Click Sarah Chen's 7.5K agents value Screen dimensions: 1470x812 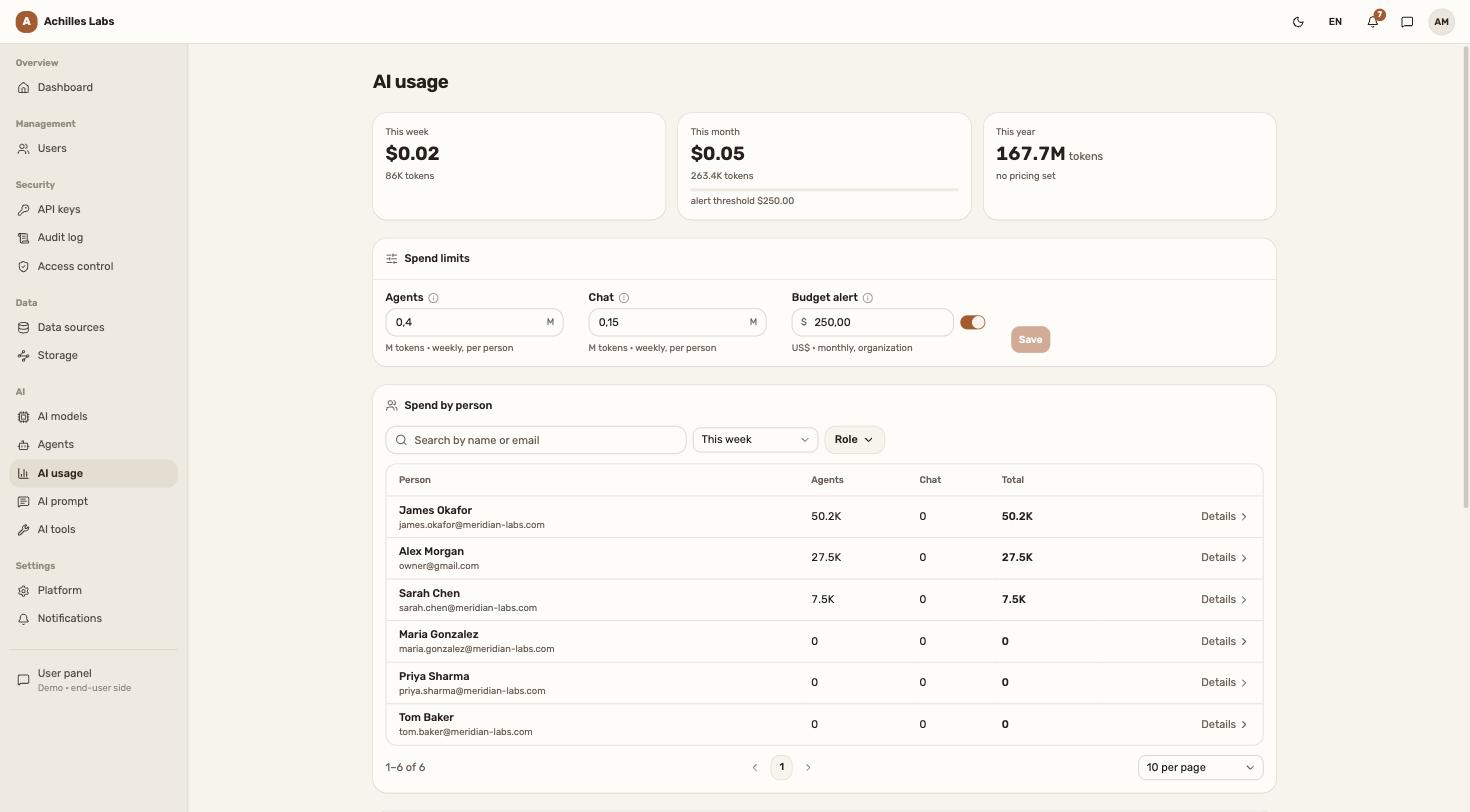[x=823, y=600]
